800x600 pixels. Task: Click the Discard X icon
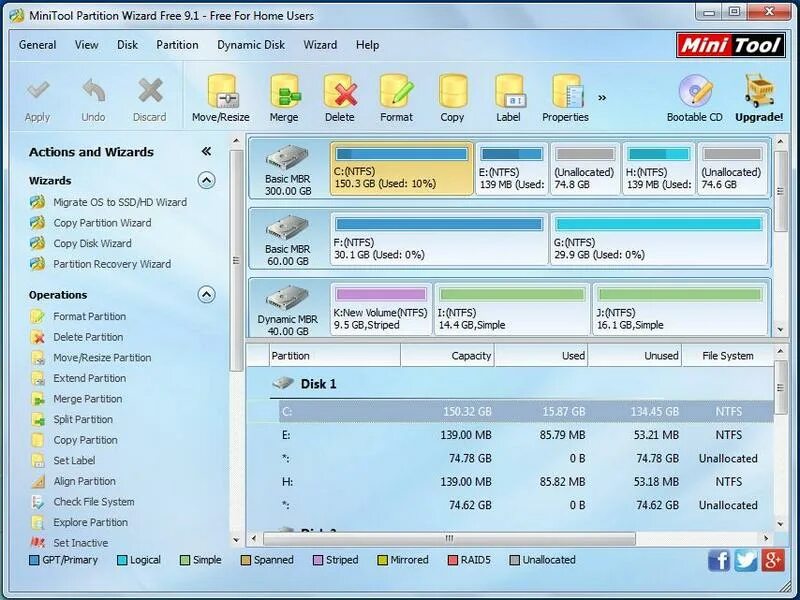tap(150, 91)
